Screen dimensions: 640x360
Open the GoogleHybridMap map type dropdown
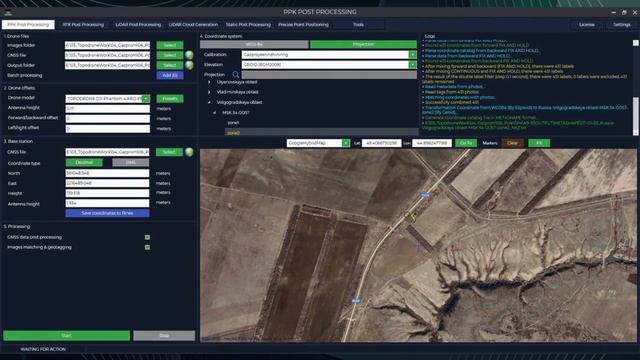point(346,143)
